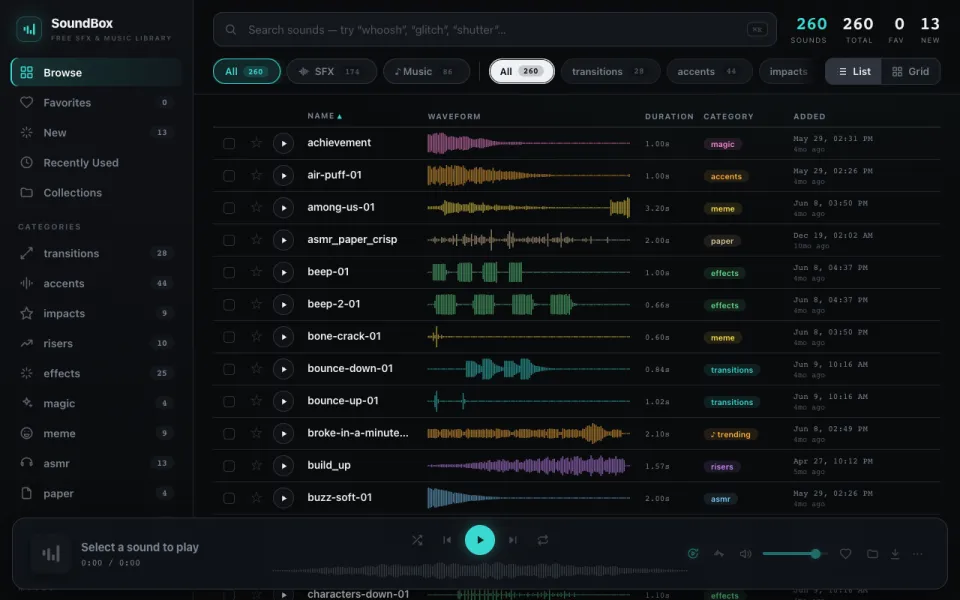
Task: Select the accents category in sidebar
Action: 96,283
